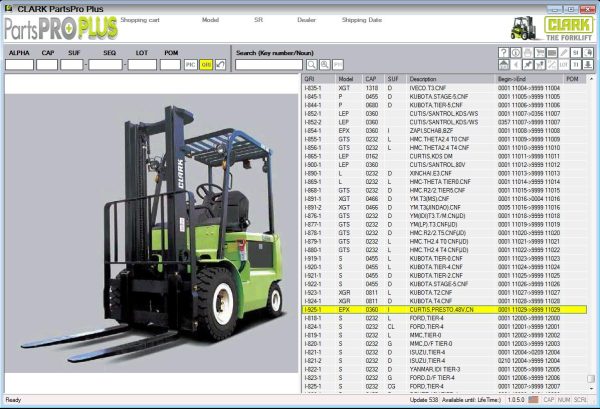Click the SEQ input field
The image size is (600, 409).
106,65
